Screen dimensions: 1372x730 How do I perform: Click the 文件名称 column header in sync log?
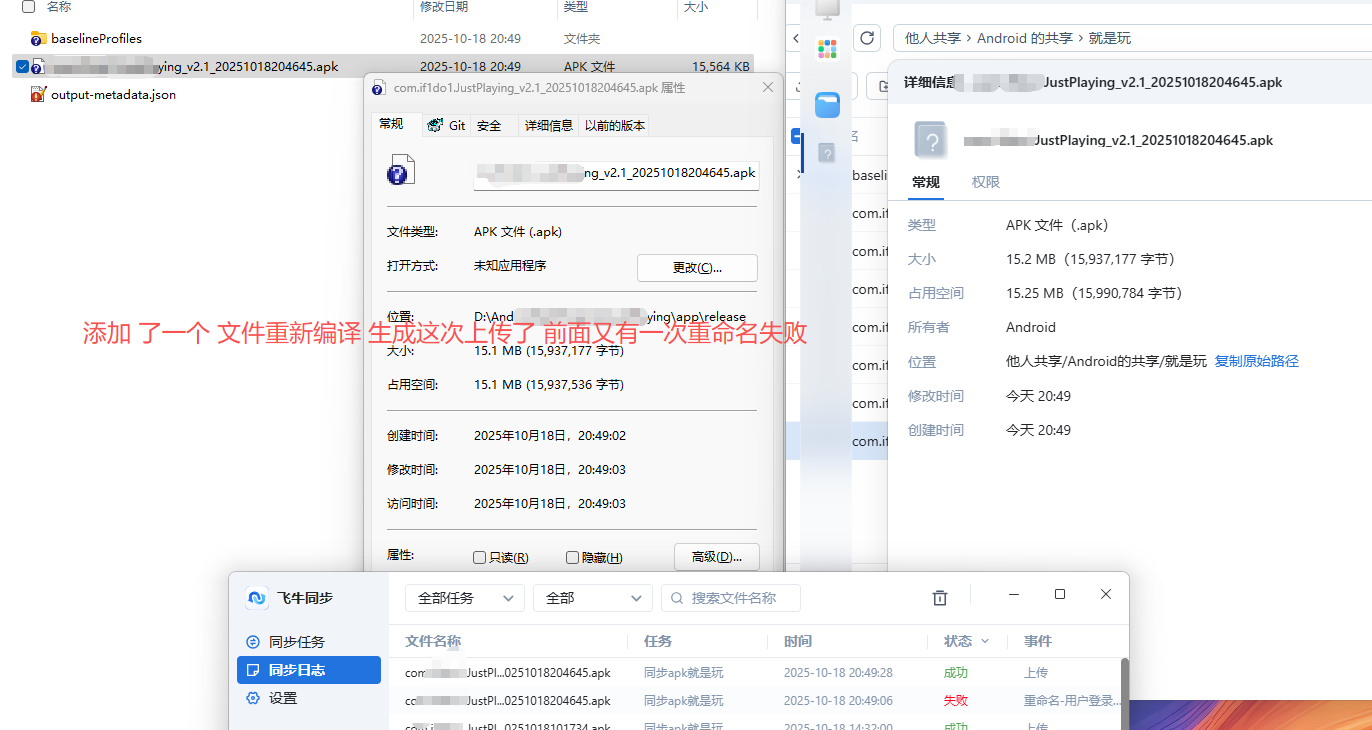433,641
